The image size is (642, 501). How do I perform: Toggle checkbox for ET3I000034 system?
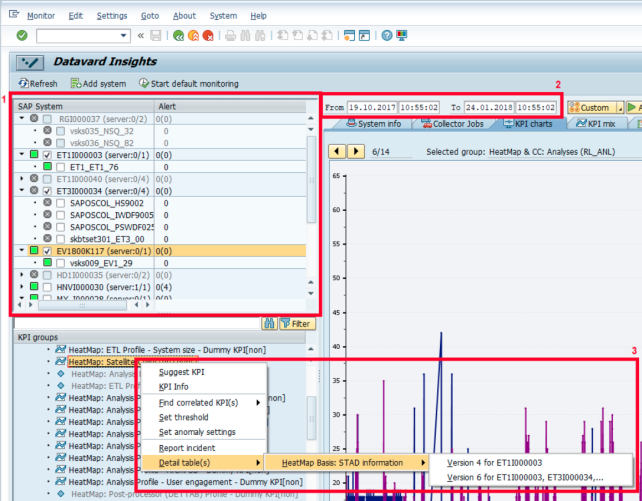tap(47, 191)
